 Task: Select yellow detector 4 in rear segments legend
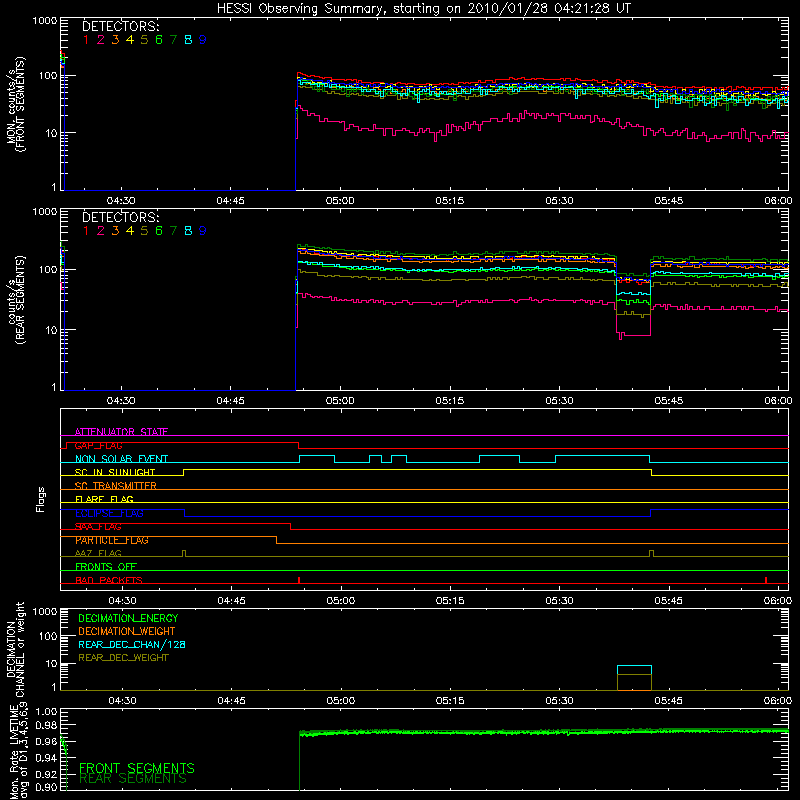point(130,231)
